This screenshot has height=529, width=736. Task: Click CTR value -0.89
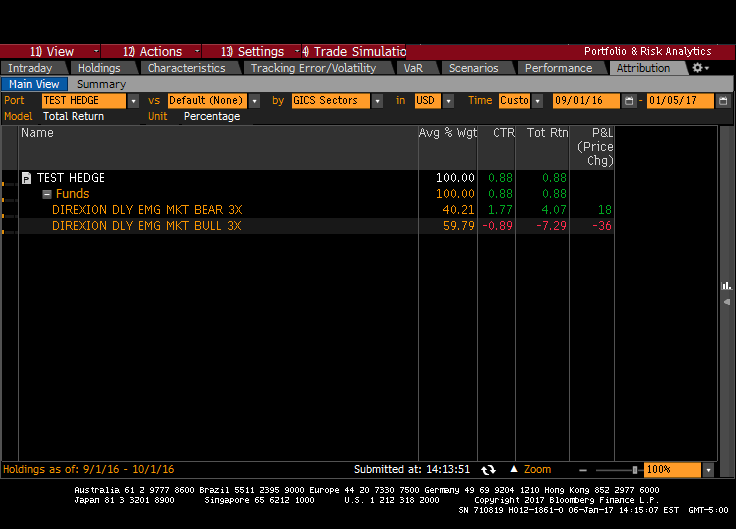[x=498, y=226]
